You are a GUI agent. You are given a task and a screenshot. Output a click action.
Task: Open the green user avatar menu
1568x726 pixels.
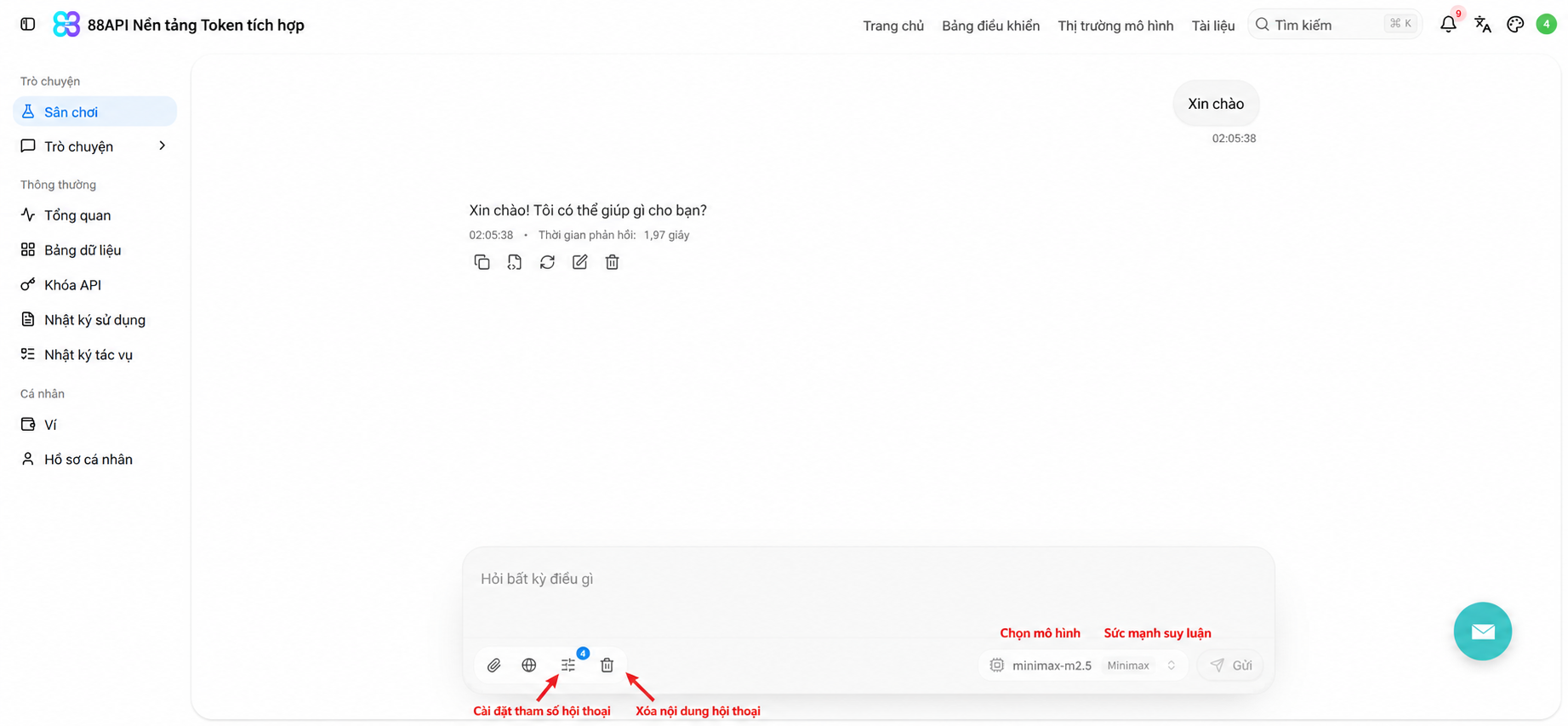click(1547, 25)
